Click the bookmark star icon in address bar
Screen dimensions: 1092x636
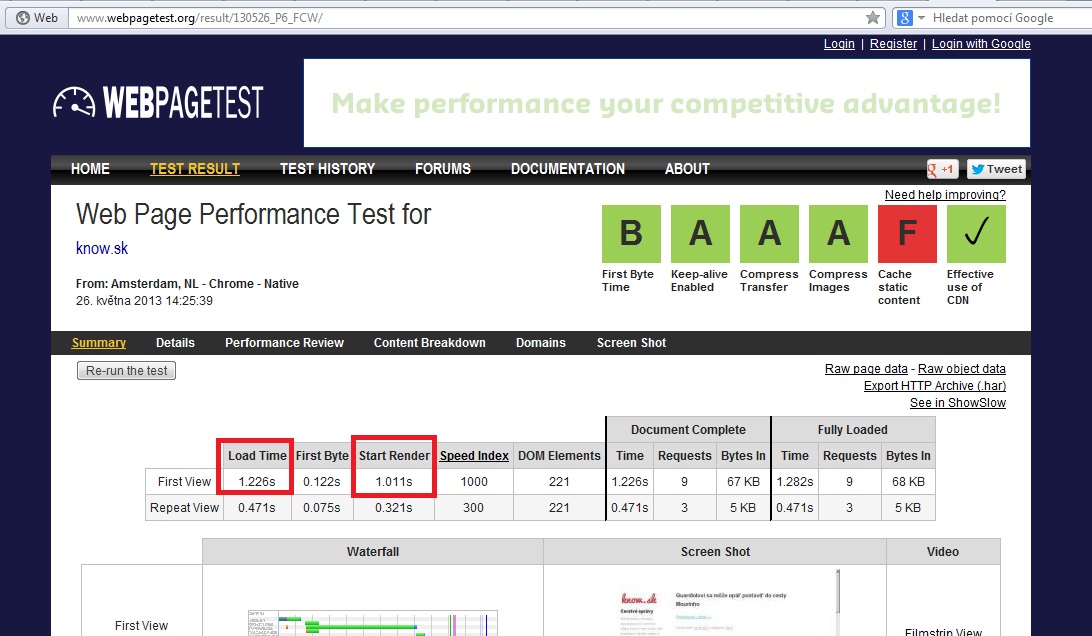(x=873, y=17)
